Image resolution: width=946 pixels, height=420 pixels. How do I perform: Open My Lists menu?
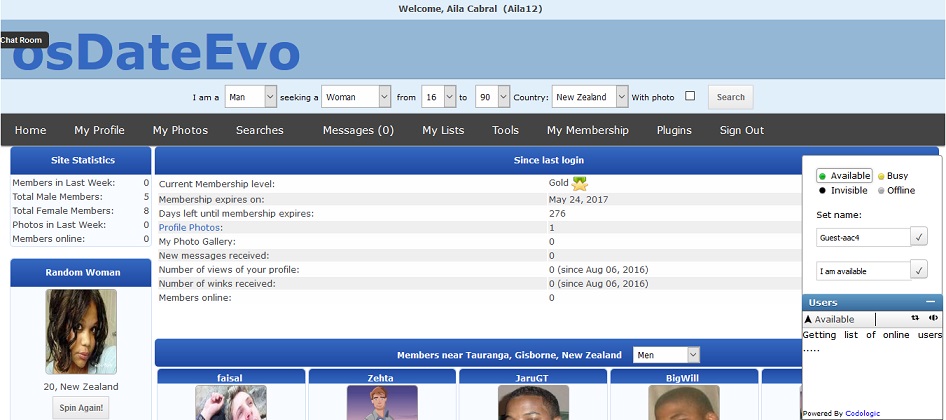pos(443,130)
